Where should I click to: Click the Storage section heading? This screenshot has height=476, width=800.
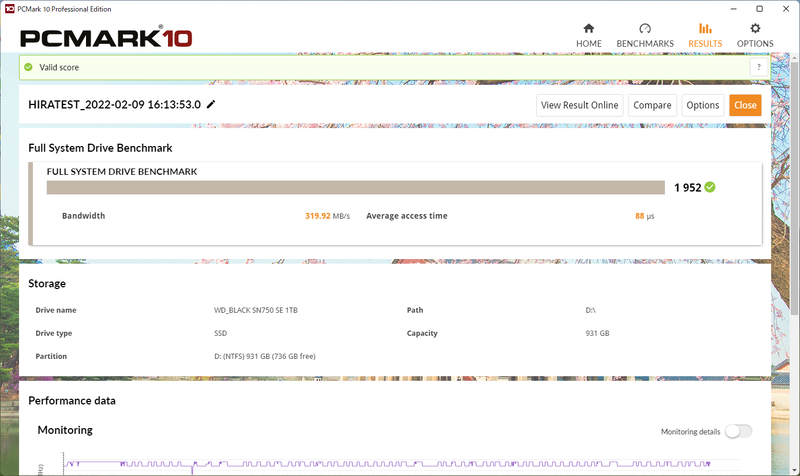tap(47, 283)
